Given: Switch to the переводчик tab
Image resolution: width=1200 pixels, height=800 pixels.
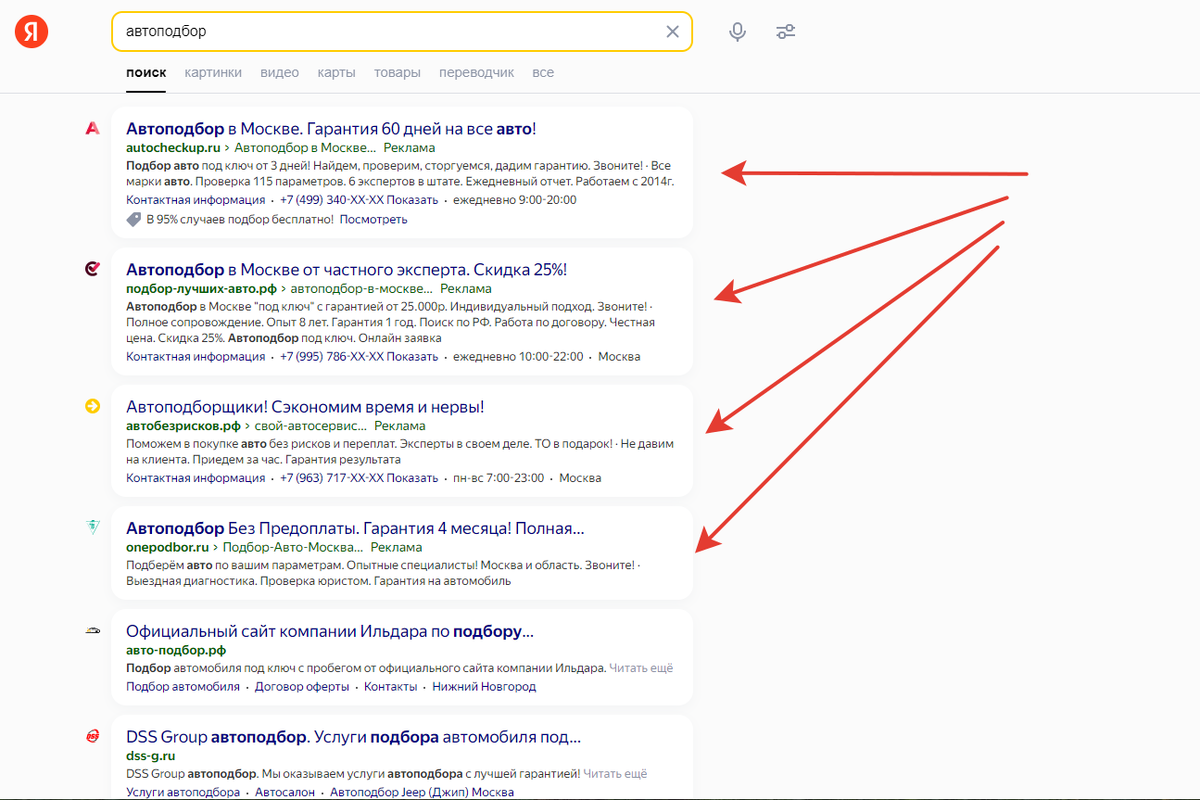Looking at the screenshot, I should pos(476,72).
